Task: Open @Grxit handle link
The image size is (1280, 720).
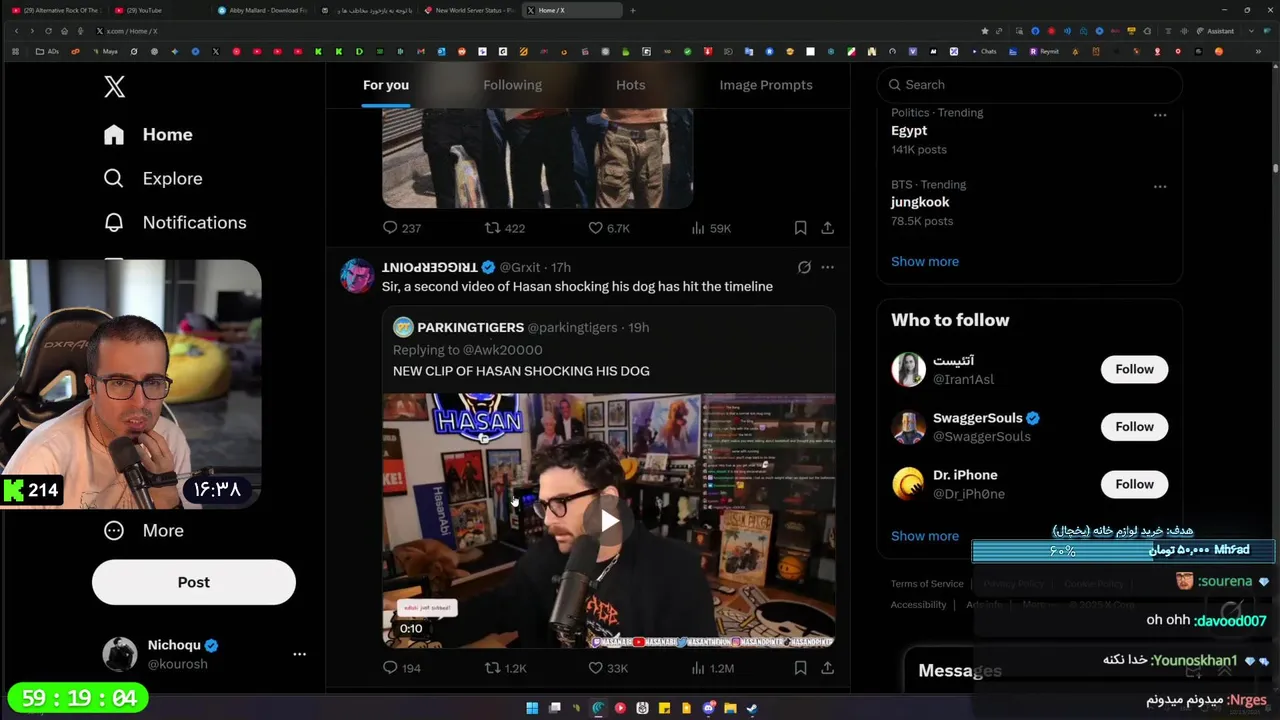Action: point(520,267)
